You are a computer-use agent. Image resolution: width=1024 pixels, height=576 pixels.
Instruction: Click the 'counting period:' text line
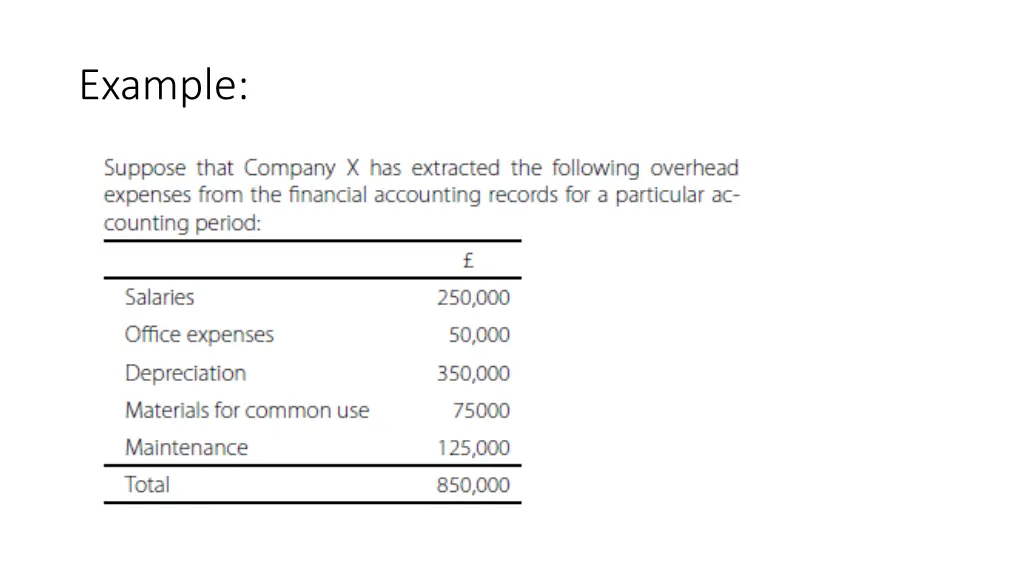pos(182,223)
